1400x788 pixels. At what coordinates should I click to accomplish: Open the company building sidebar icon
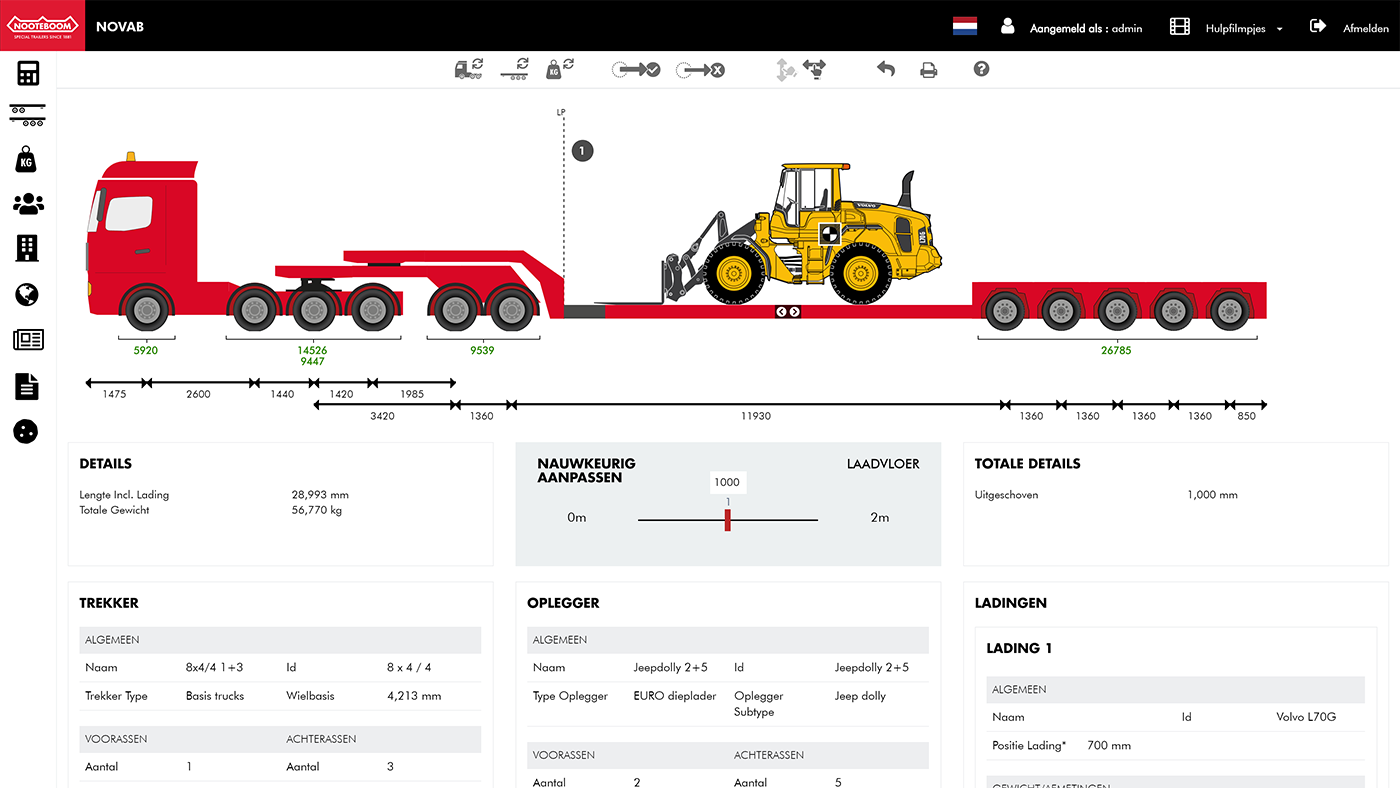28,248
